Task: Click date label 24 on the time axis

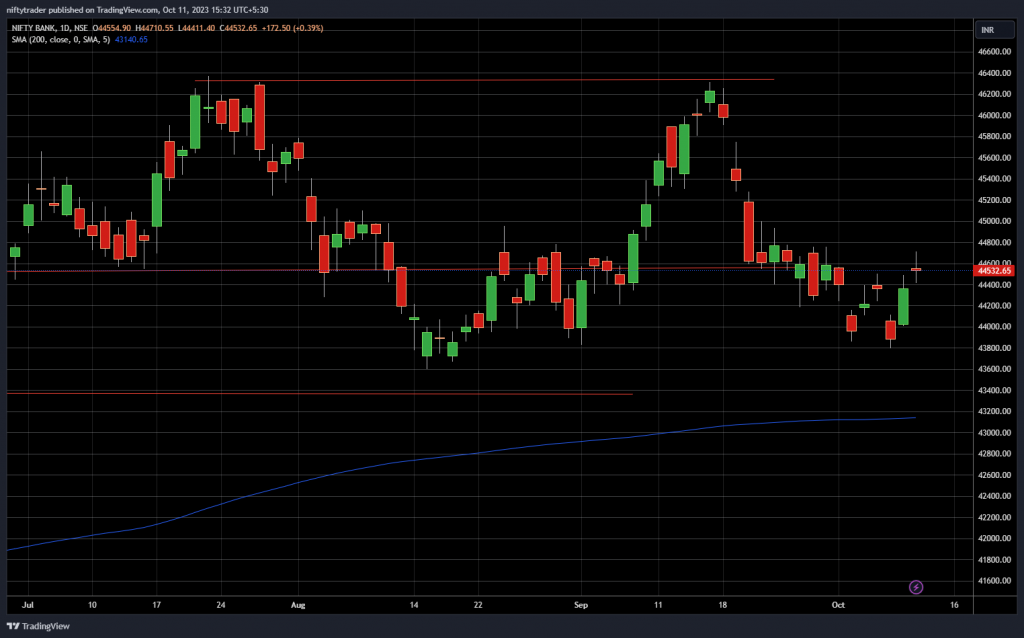Action: click(221, 605)
